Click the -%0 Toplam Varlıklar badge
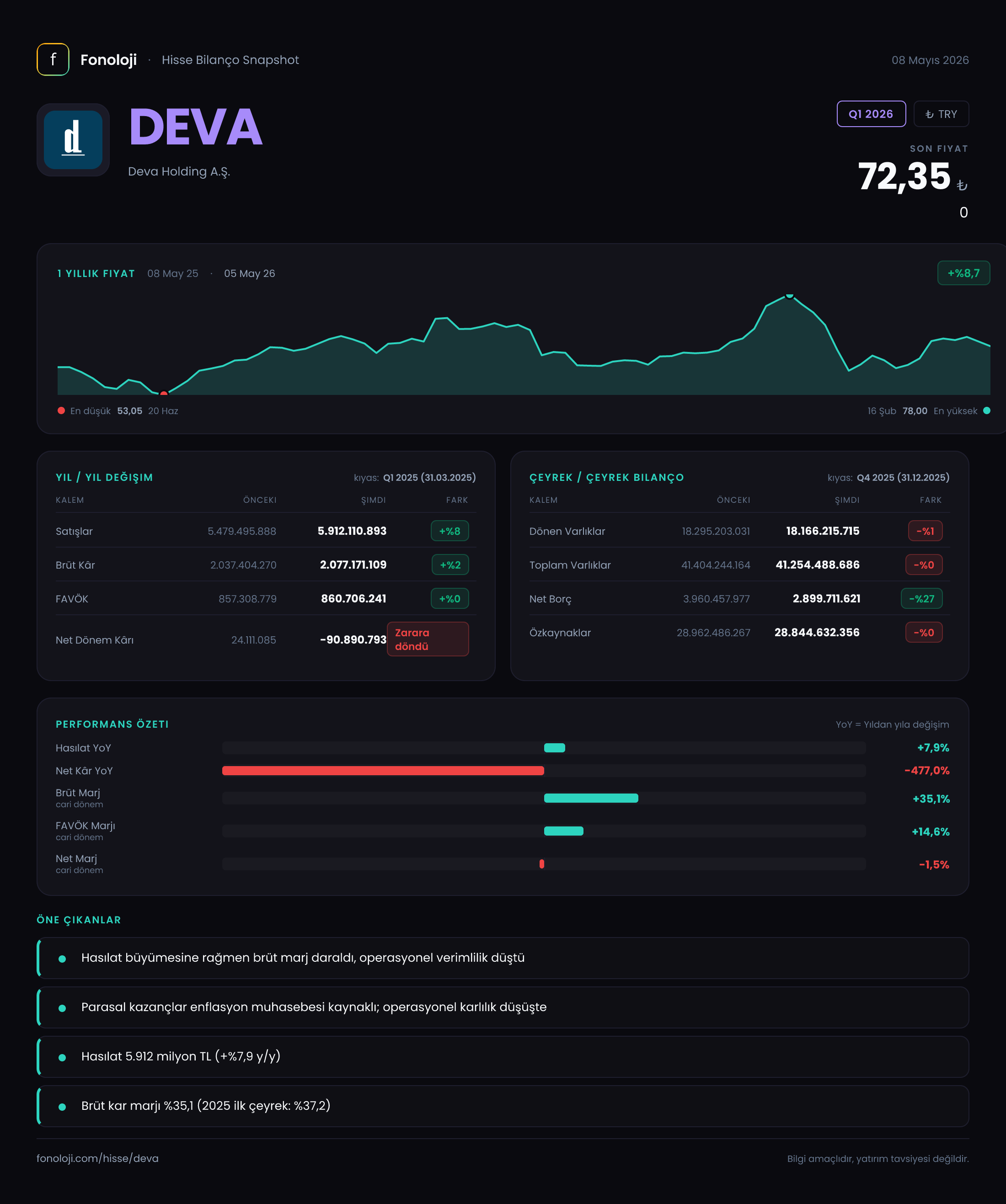The width and height of the screenshot is (1006, 1204). 924,565
